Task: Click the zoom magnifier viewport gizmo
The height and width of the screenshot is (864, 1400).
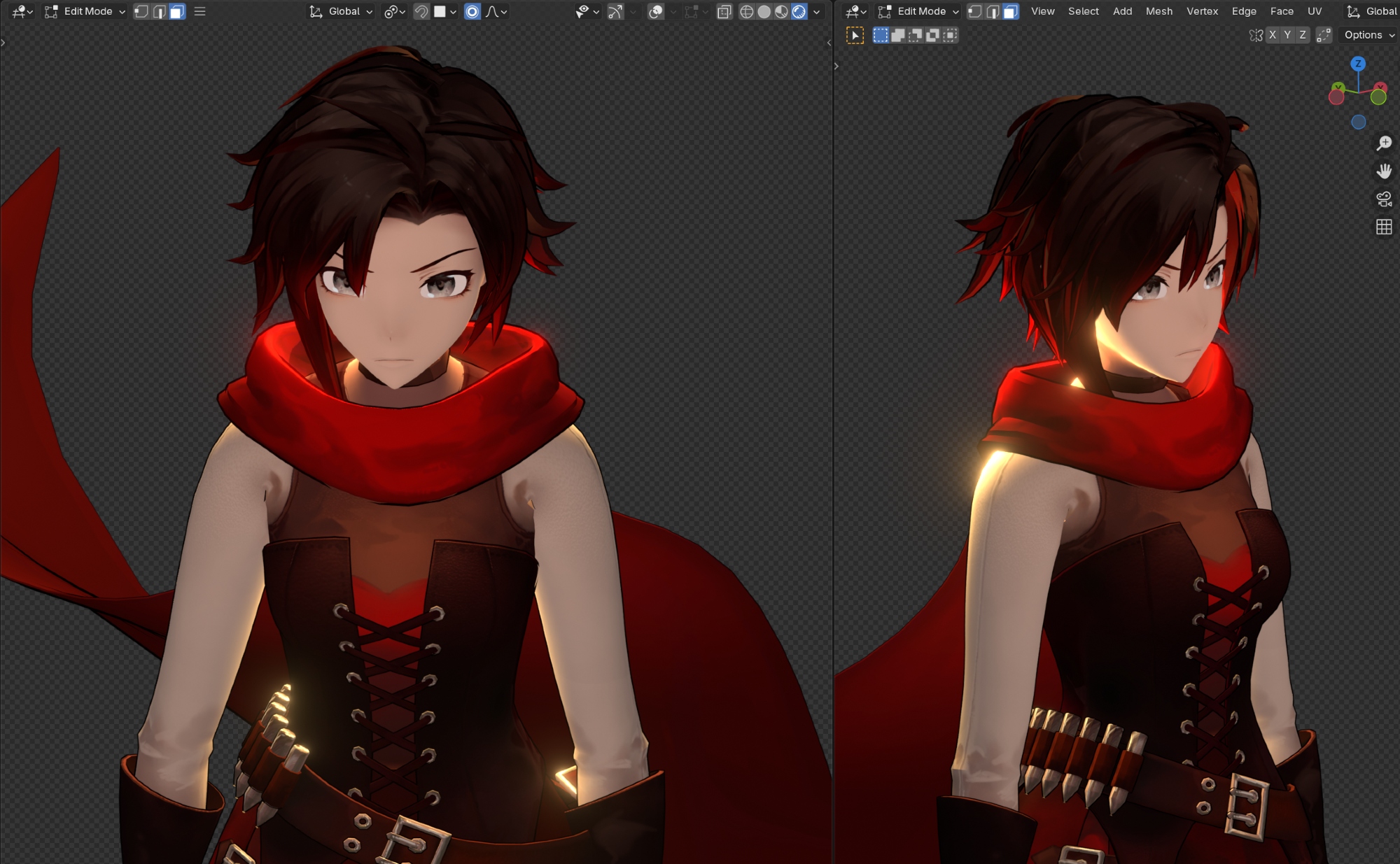Action: (x=1384, y=143)
